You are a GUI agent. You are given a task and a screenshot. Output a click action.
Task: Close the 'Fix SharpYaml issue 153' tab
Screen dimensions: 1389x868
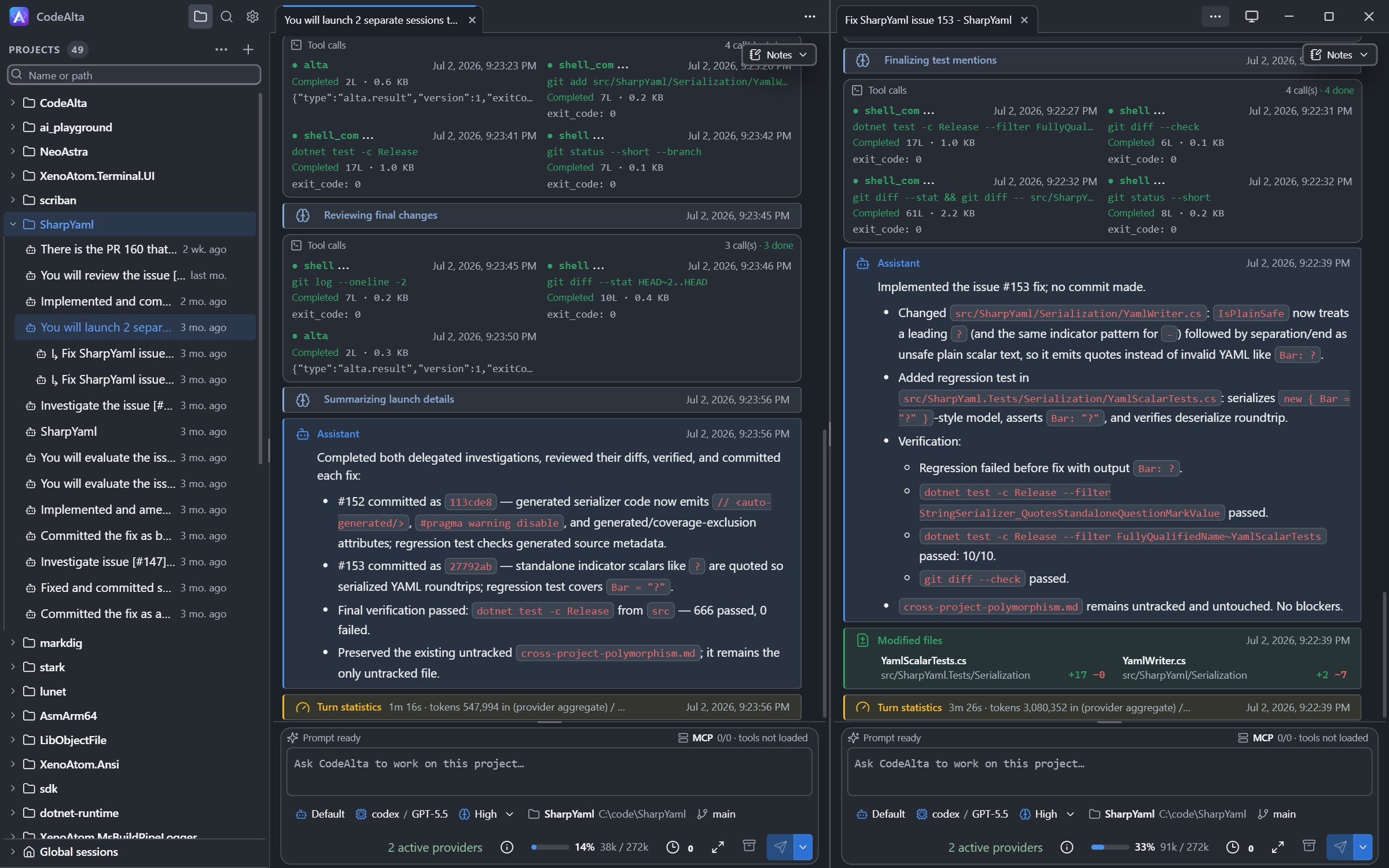(1024, 20)
